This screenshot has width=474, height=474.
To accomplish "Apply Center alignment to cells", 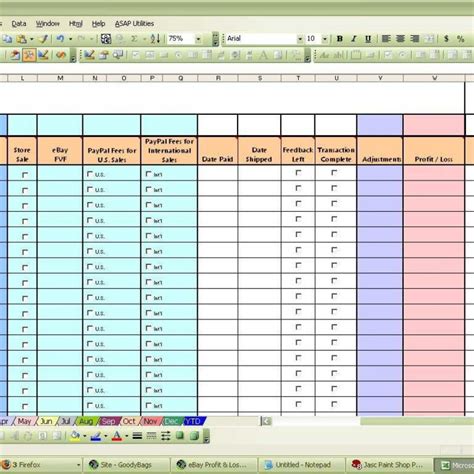I will 400,39.
